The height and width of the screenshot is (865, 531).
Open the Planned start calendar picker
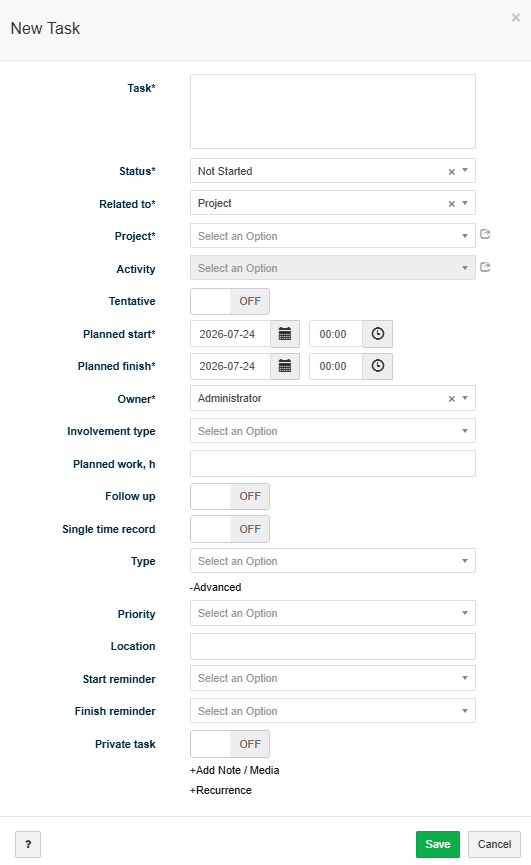point(285,334)
